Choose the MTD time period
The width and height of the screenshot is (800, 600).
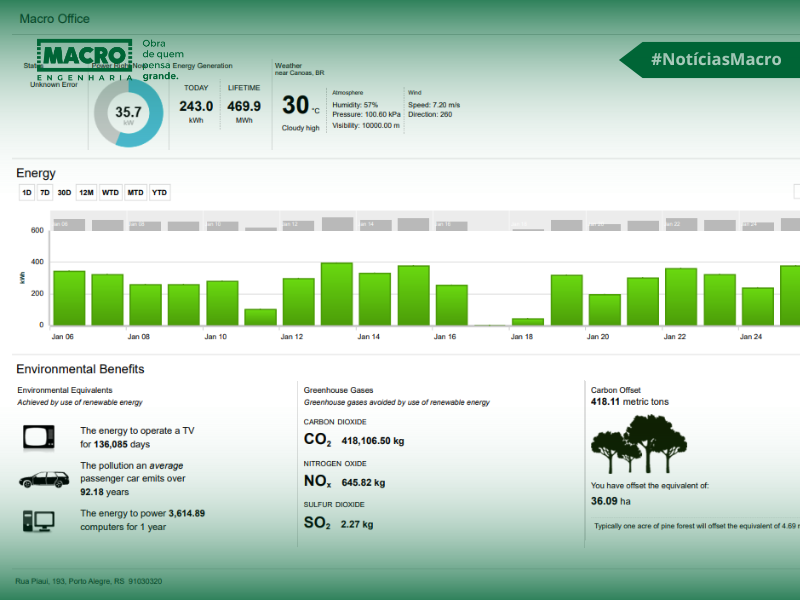coord(135,192)
